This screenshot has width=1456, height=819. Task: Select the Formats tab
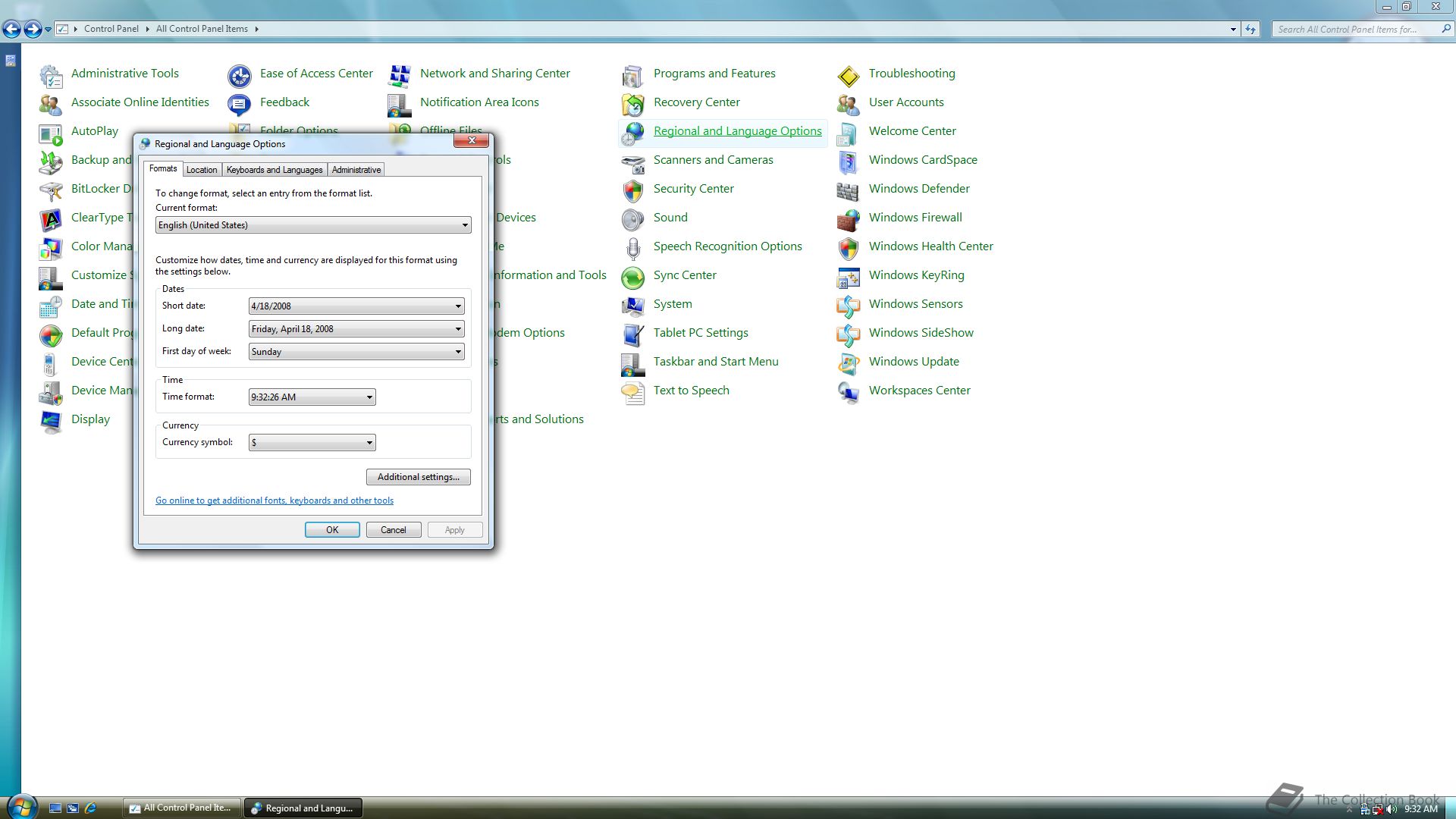click(163, 168)
